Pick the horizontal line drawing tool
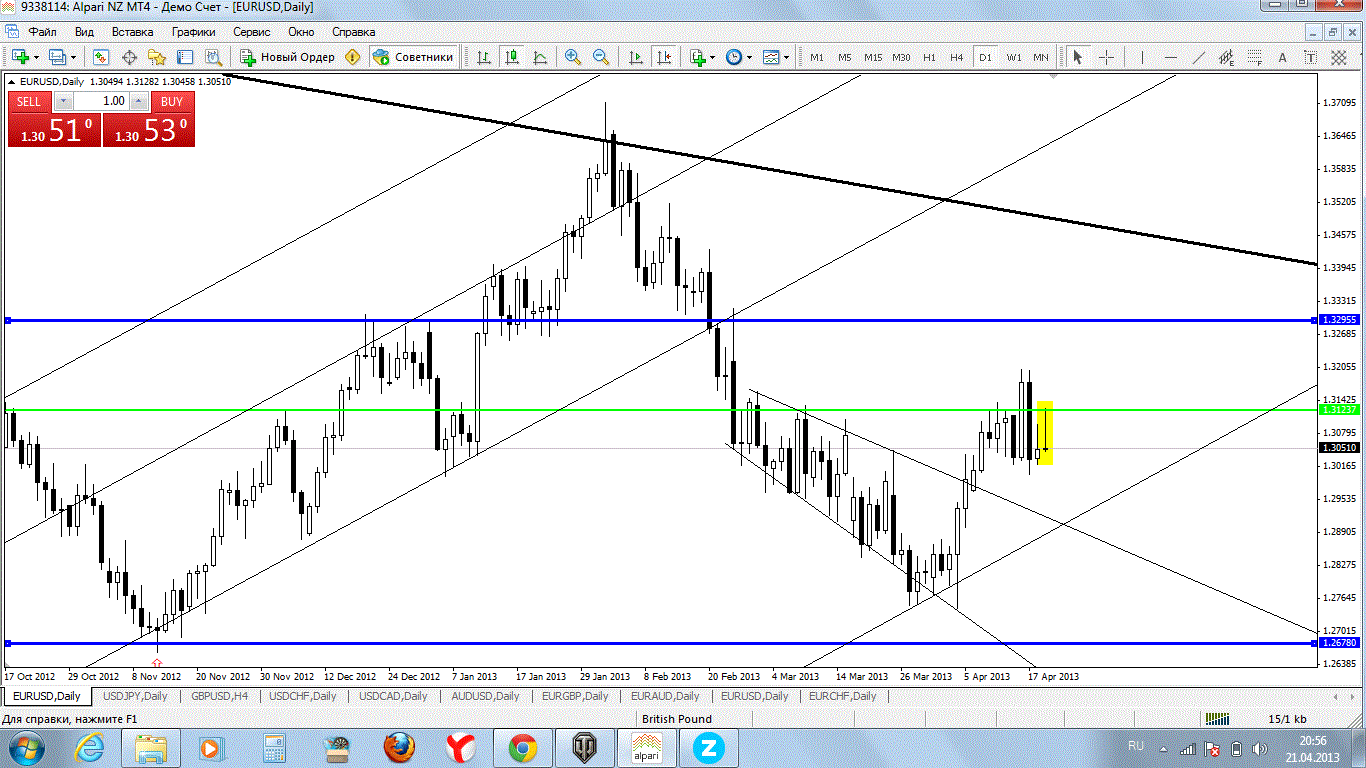This screenshot has height=768, width=1366. (x=1171, y=57)
